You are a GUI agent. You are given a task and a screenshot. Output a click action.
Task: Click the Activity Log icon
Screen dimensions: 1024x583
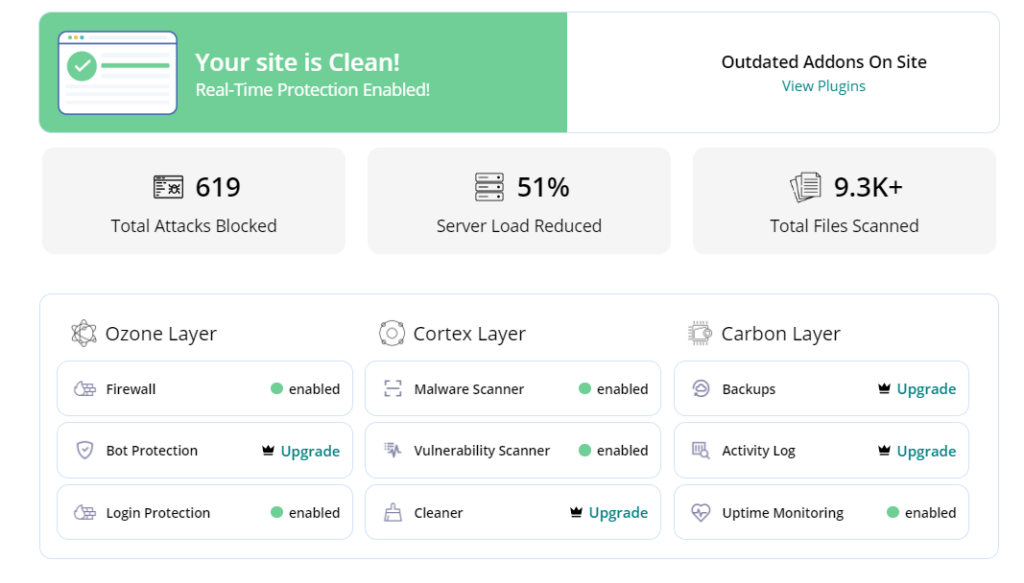pyautogui.click(x=701, y=450)
